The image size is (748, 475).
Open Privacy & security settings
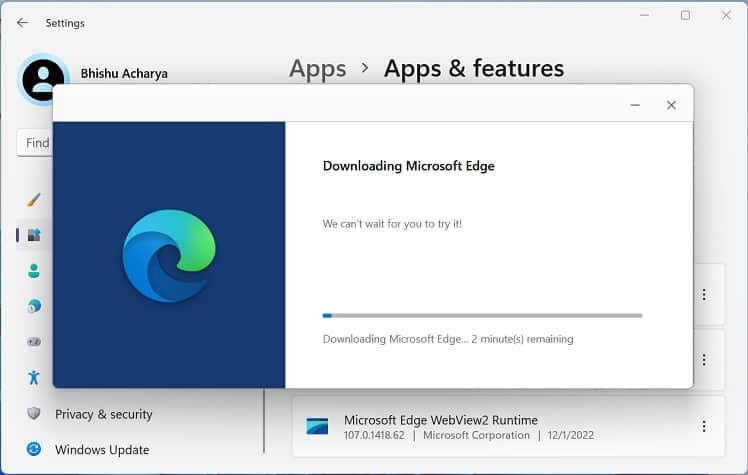[104, 414]
